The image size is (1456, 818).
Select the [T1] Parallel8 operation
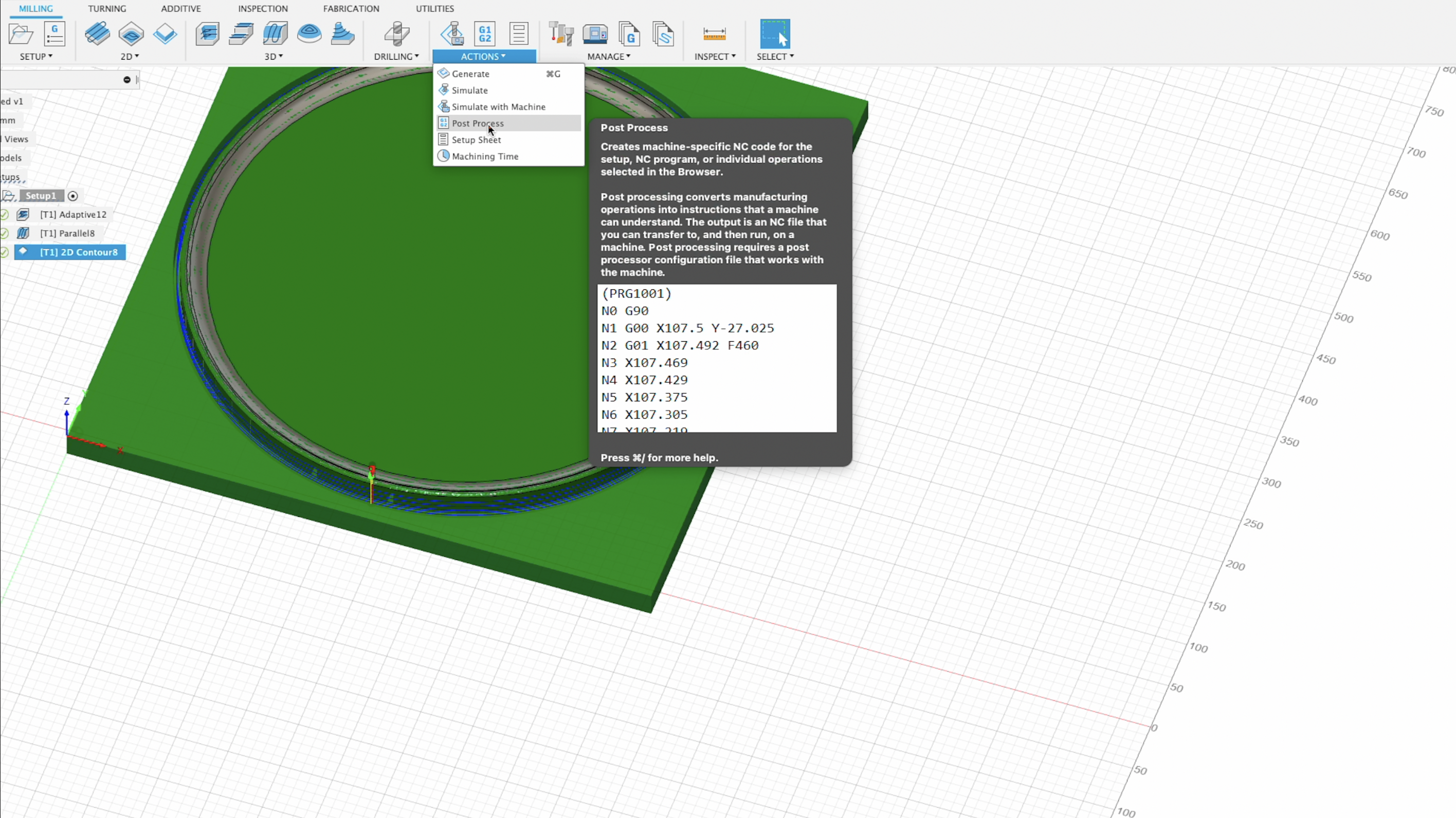[x=67, y=233]
